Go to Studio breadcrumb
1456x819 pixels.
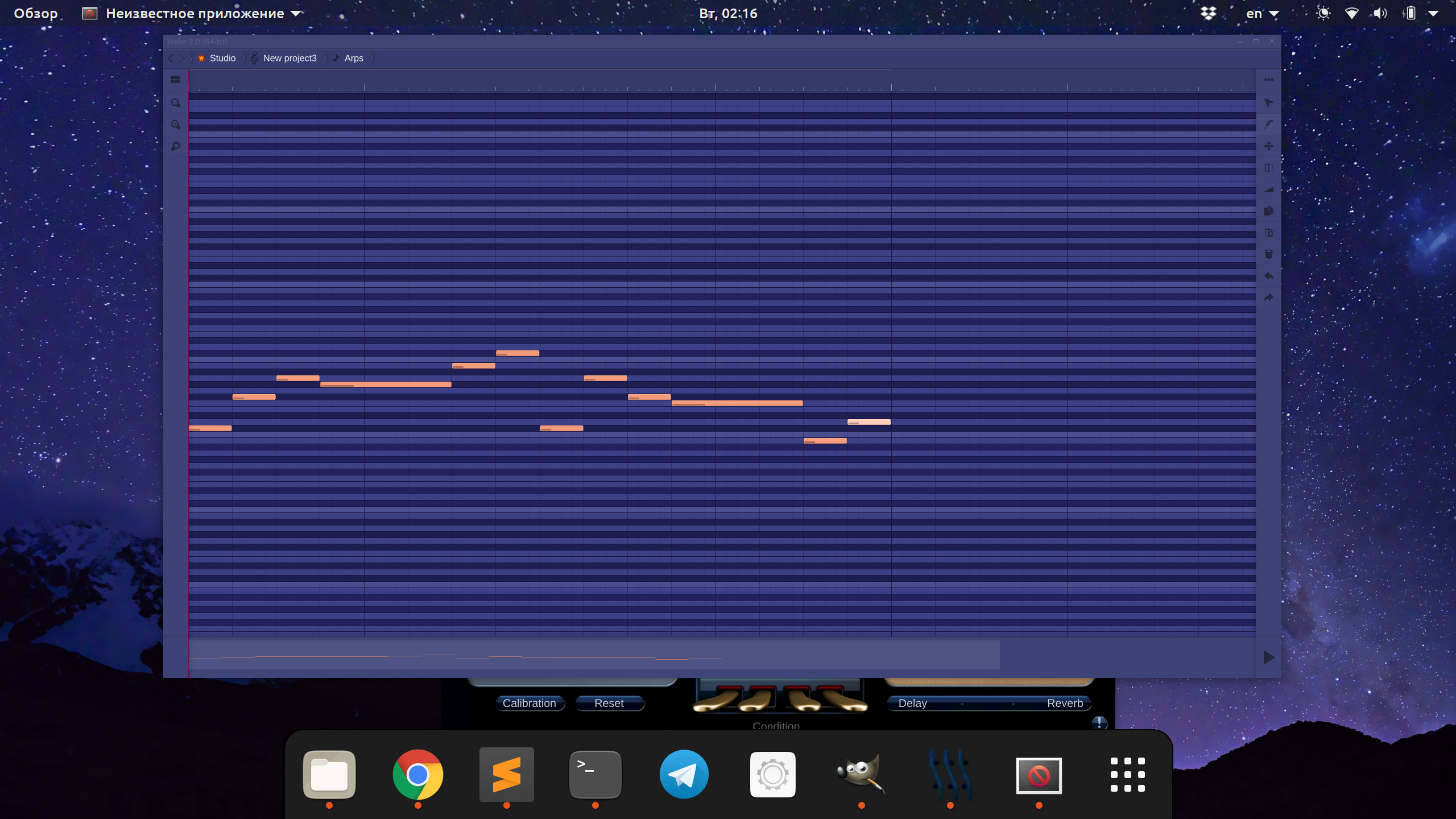pos(222,58)
